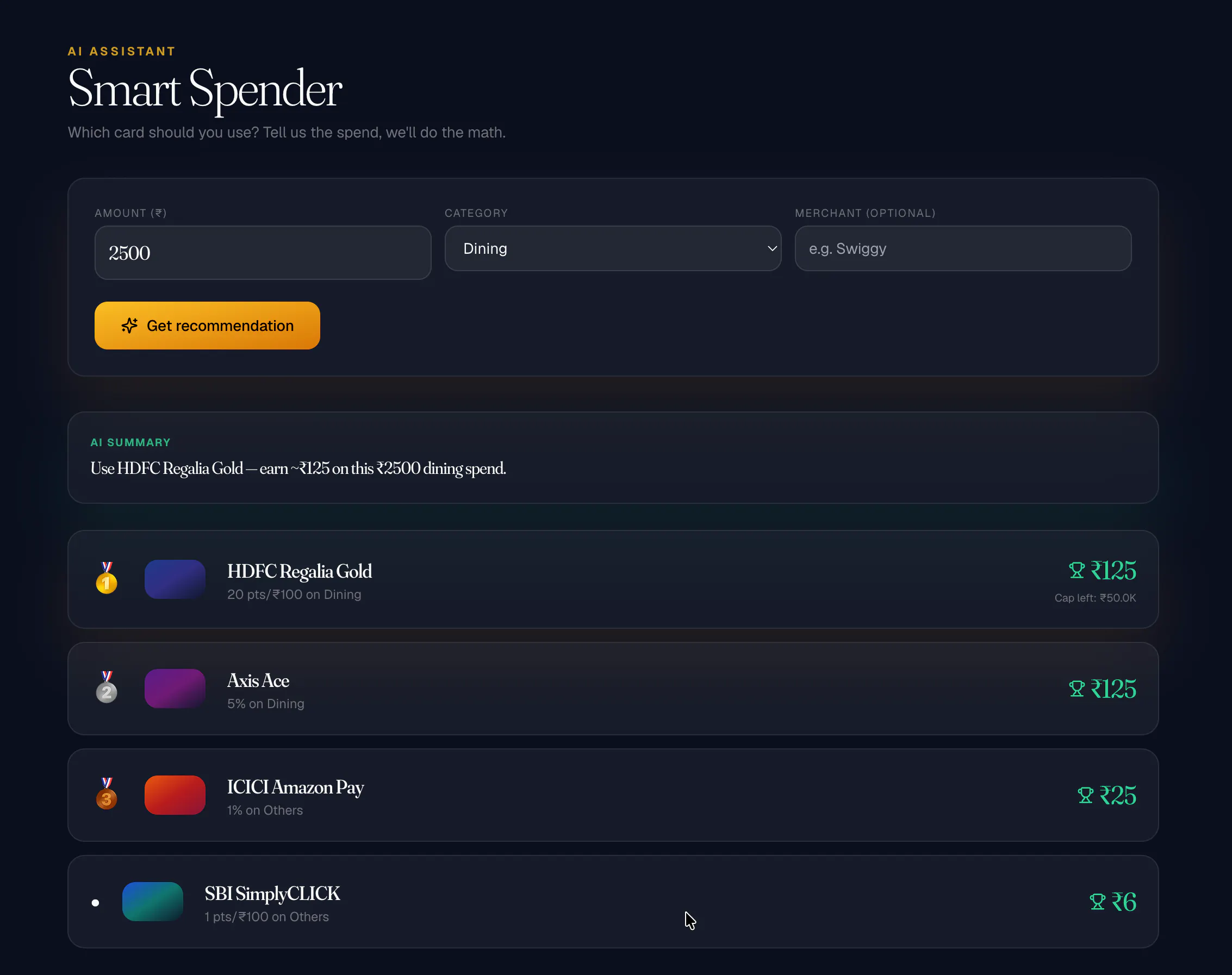
Task: Click the 'CATEGORY' field label
Action: click(476, 213)
